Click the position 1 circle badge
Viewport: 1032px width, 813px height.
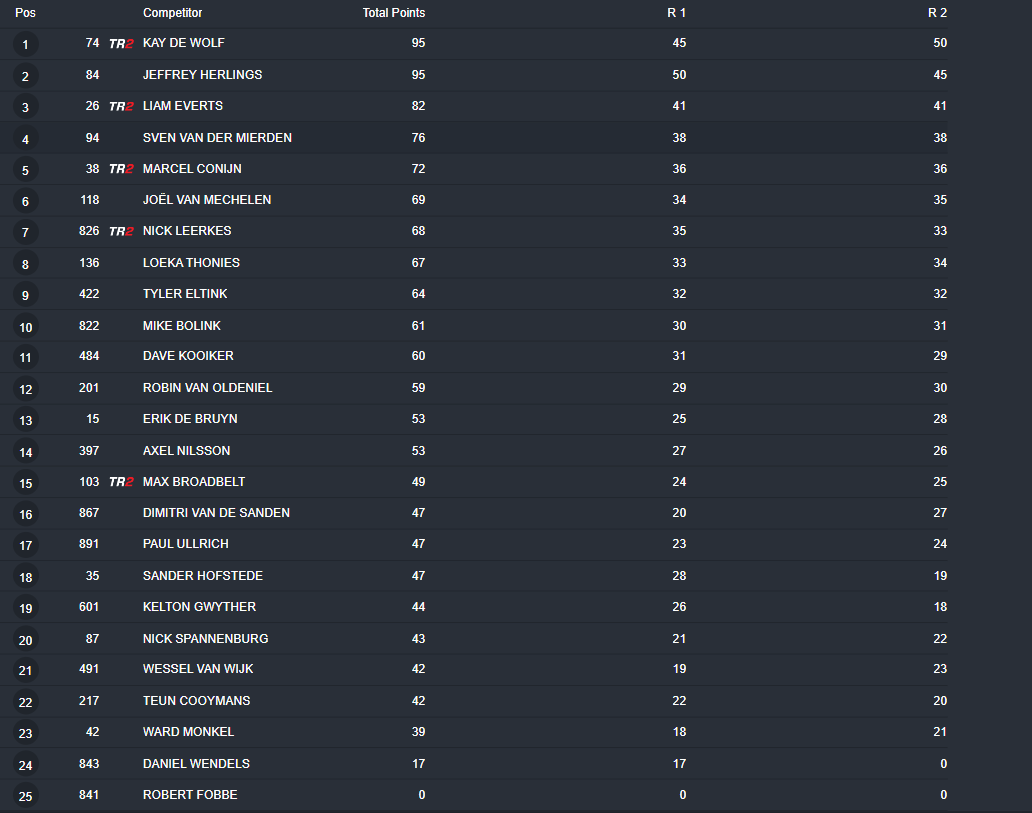[26, 44]
